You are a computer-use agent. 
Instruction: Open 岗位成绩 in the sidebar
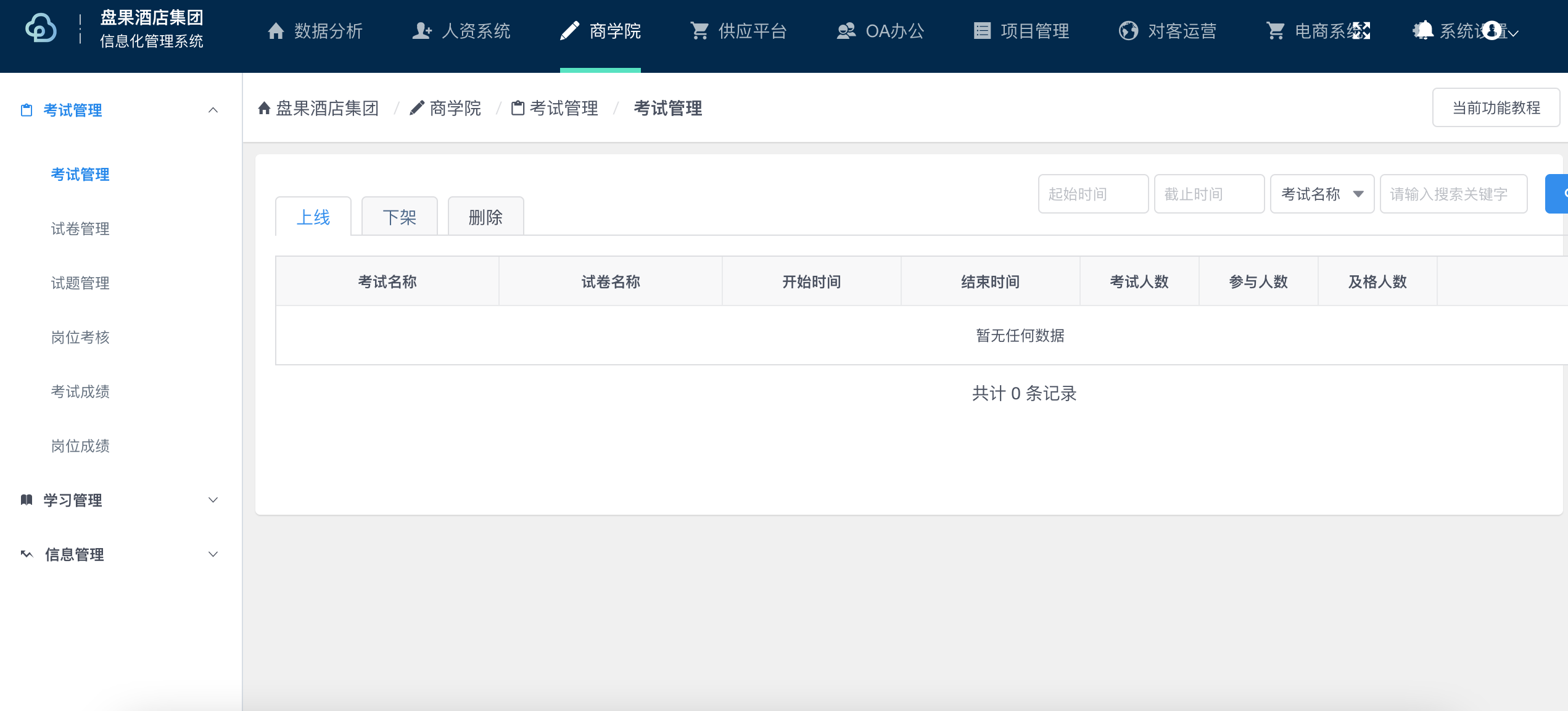80,446
